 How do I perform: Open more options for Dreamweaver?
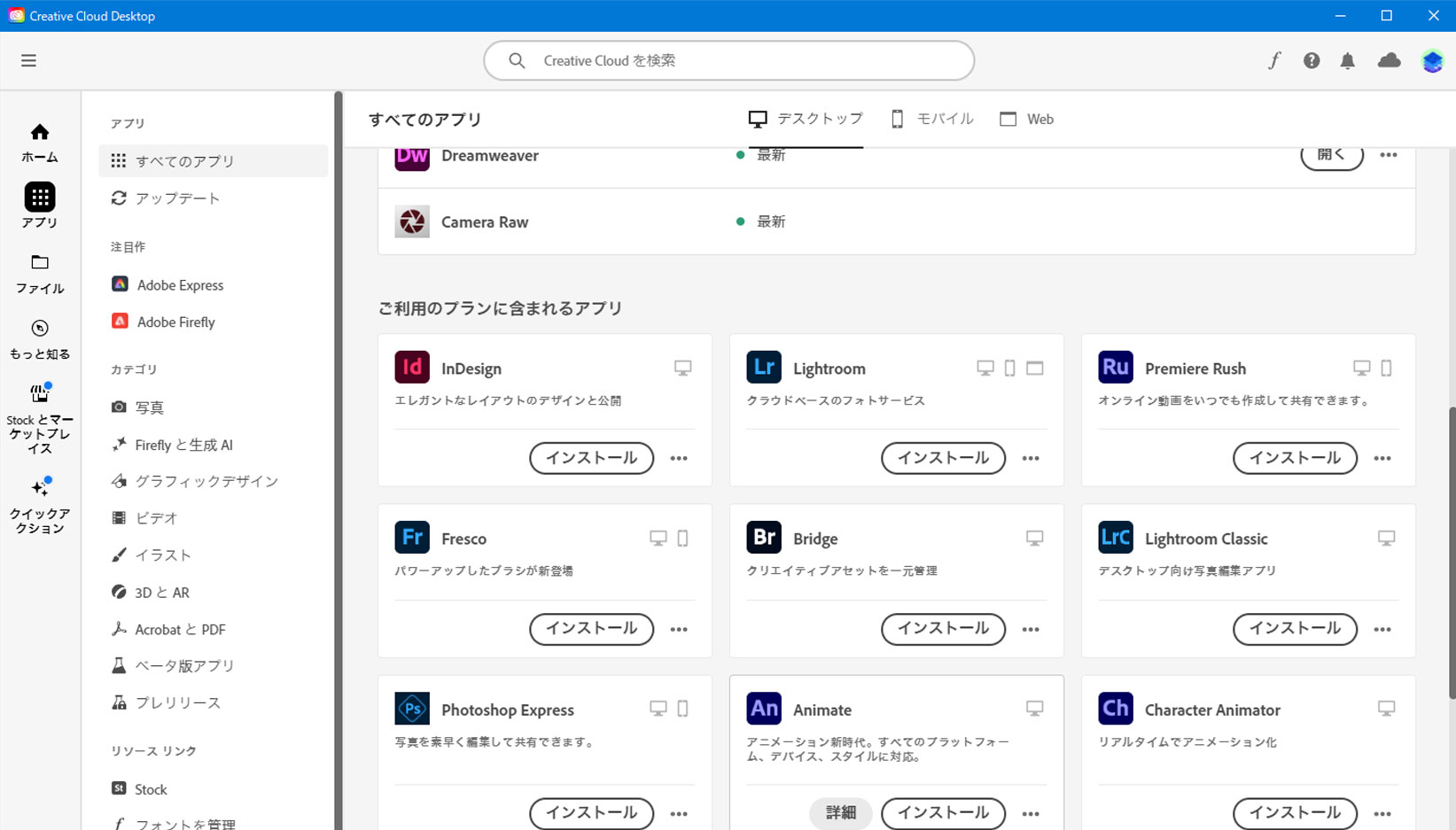(1389, 155)
